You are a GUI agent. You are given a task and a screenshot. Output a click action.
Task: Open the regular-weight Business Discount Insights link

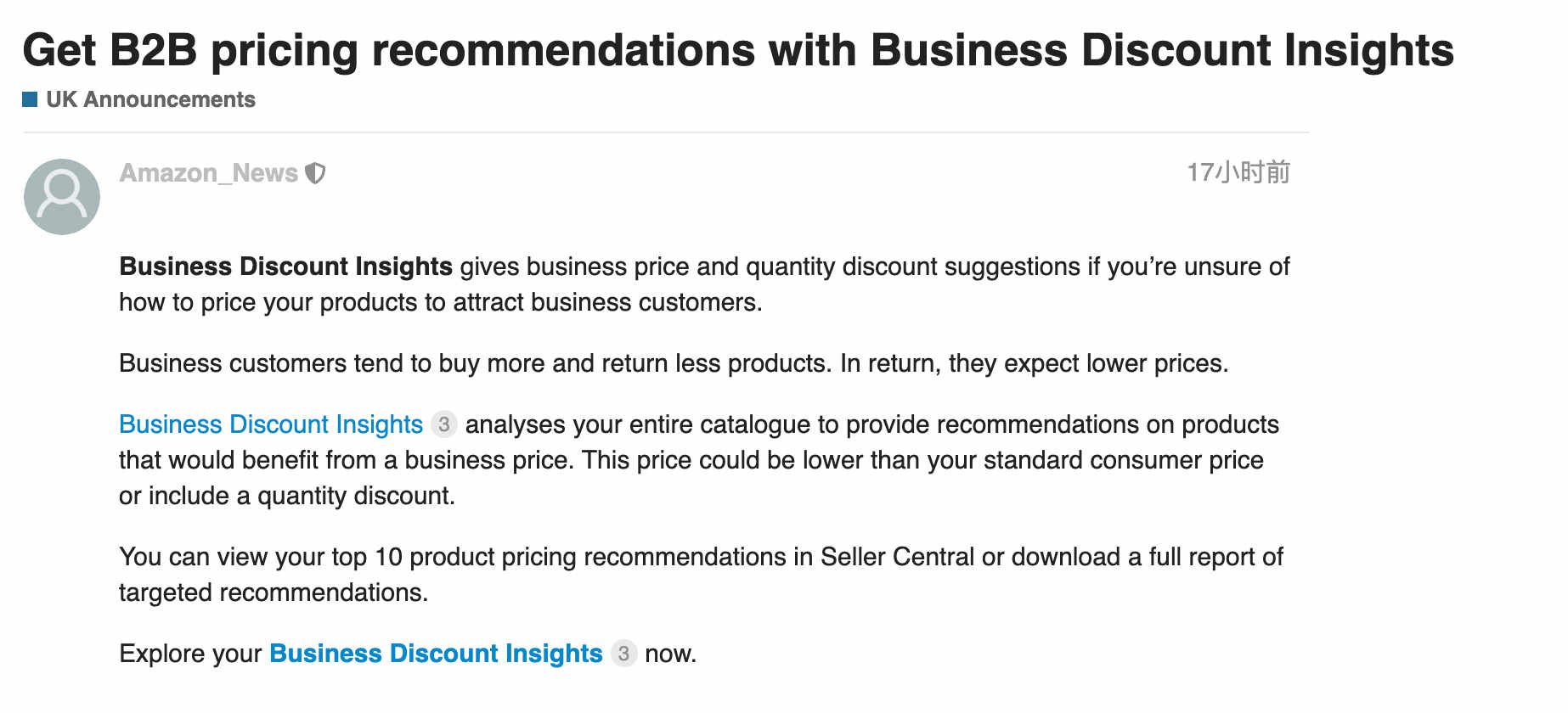click(x=271, y=424)
